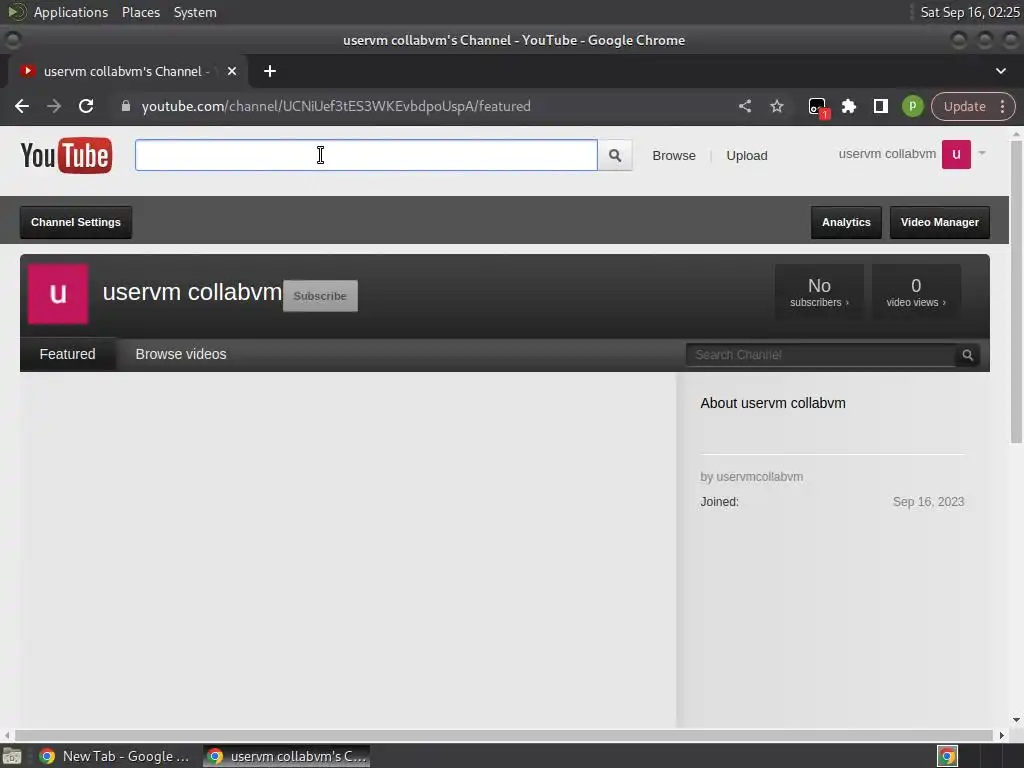
Task: Click the 0 video views counter
Action: coord(916,292)
